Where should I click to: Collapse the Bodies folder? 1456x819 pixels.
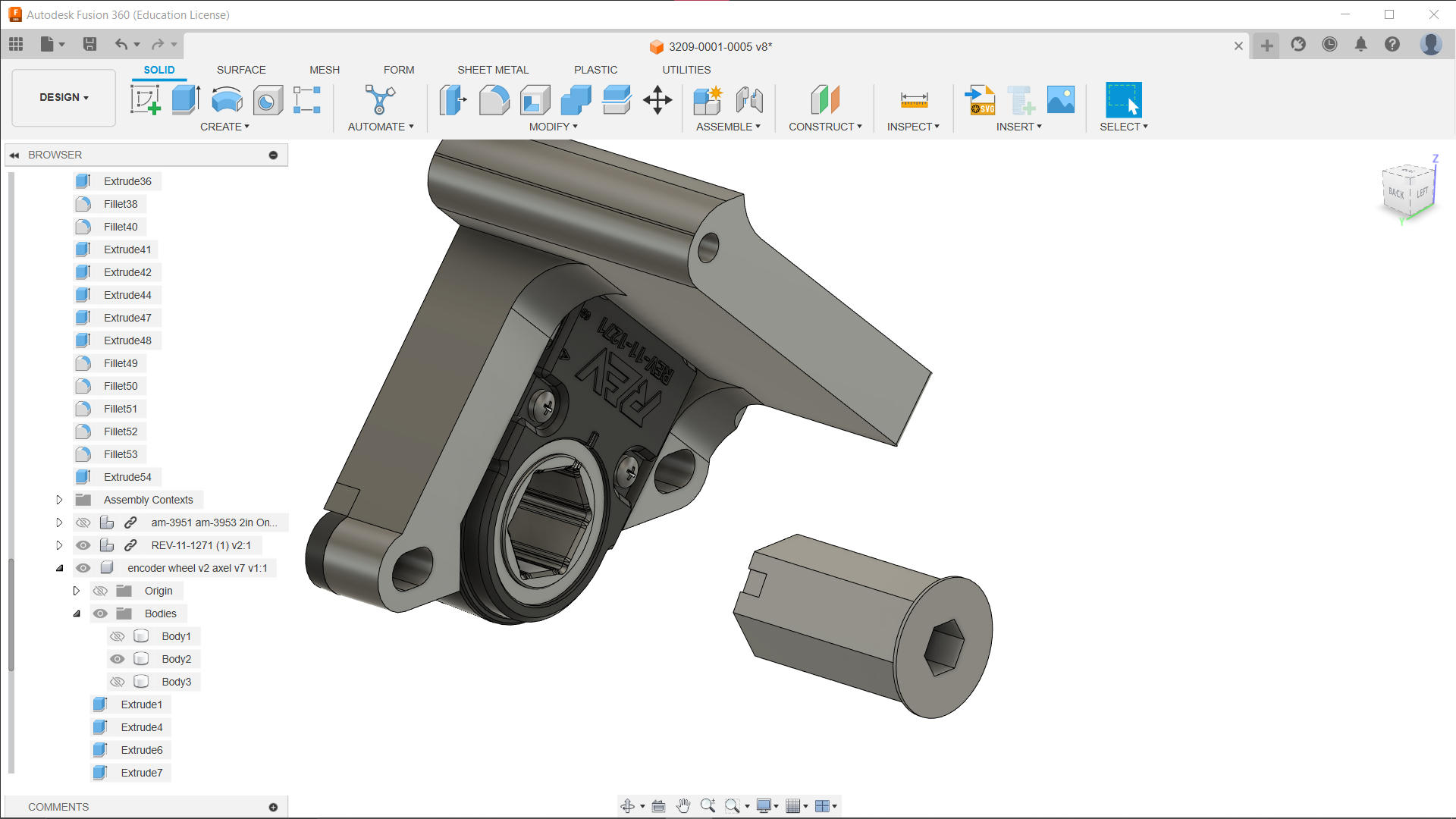[x=77, y=613]
